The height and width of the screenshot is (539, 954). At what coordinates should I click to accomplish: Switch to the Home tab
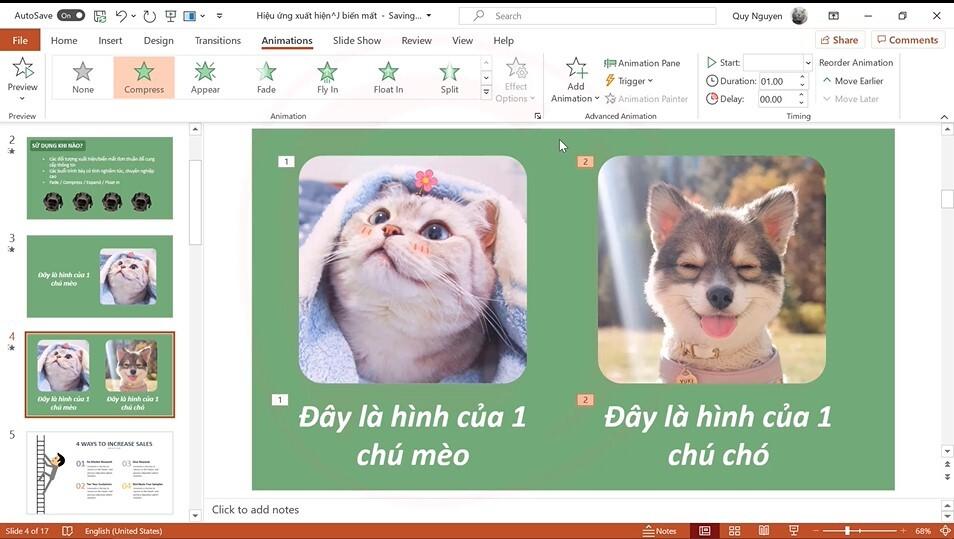point(64,40)
